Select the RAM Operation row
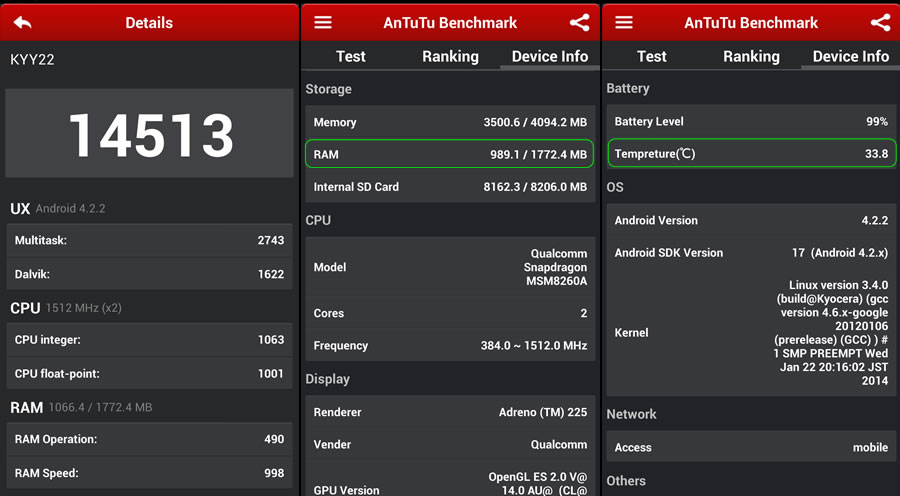The image size is (900, 496). click(x=149, y=439)
